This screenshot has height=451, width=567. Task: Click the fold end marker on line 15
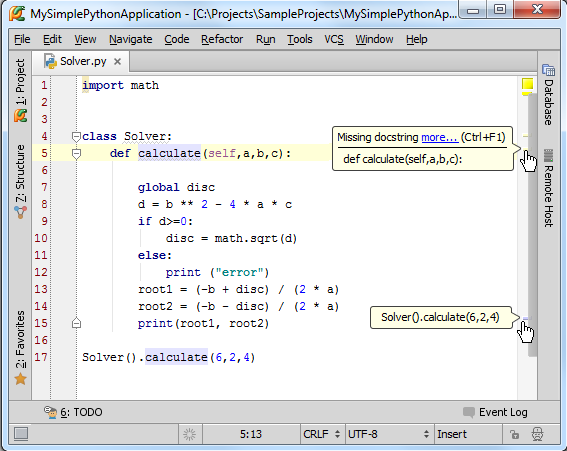coord(76,323)
